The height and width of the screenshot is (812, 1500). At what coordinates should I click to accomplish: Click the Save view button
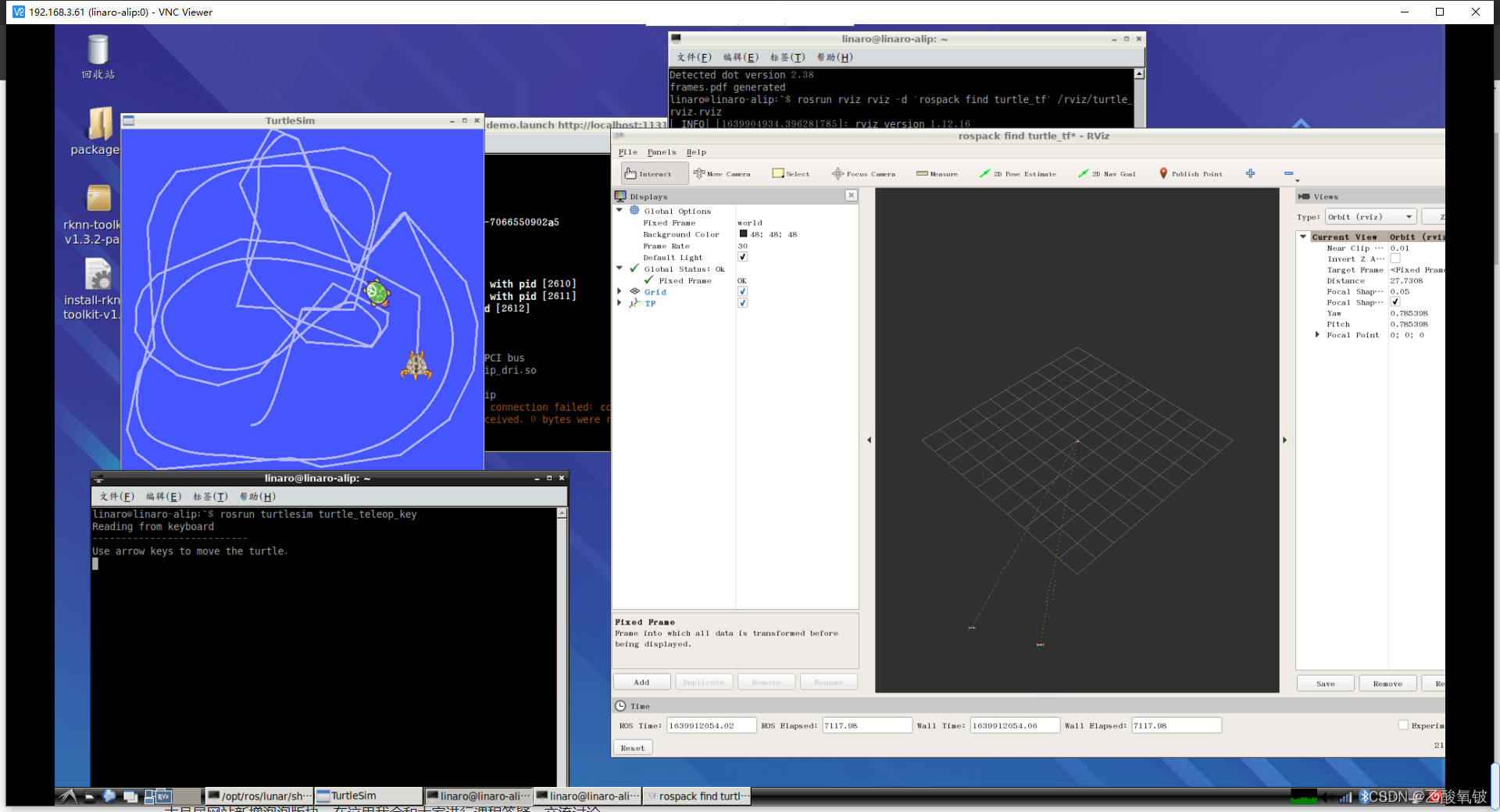pos(1326,684)
